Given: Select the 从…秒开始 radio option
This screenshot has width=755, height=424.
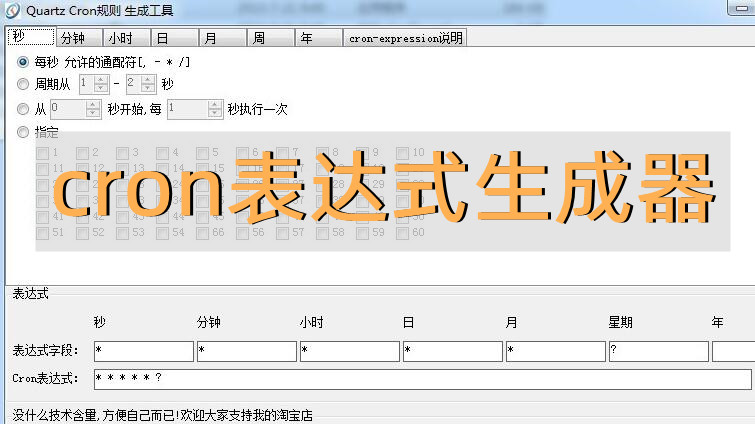Looking at the screenshot, I should [23, 109].
